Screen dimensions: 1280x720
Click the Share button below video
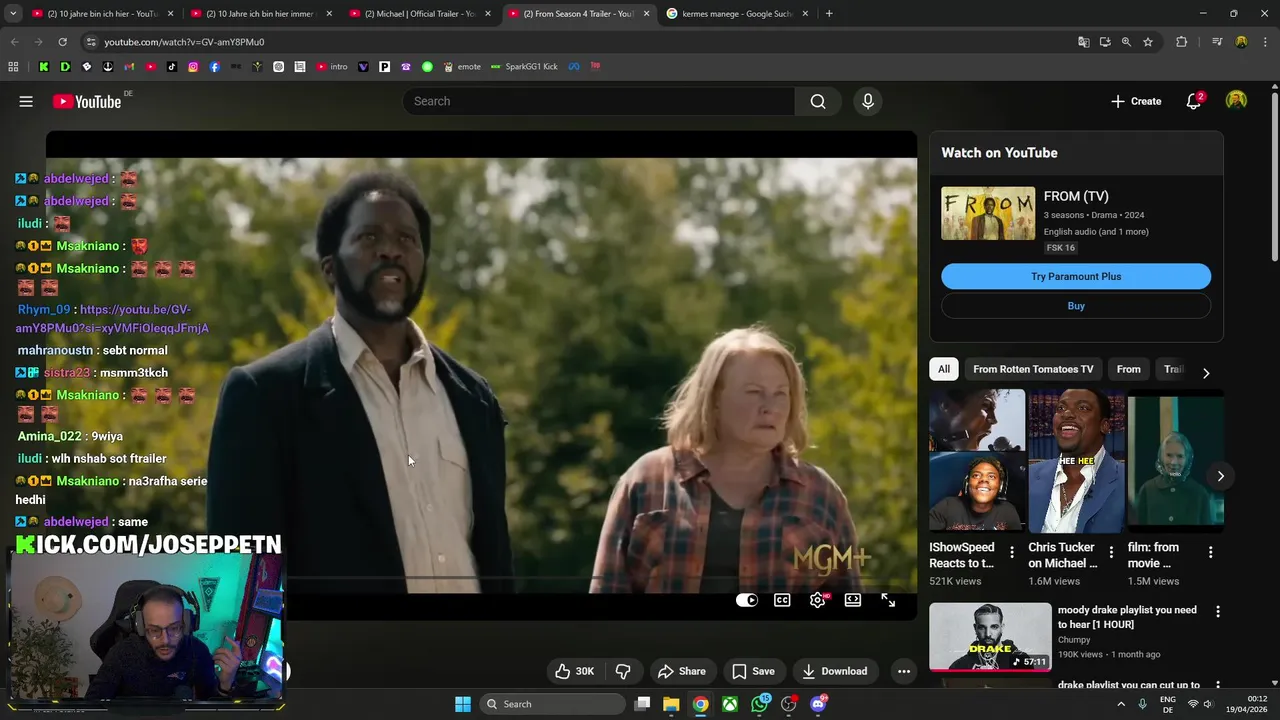point(681,671)
